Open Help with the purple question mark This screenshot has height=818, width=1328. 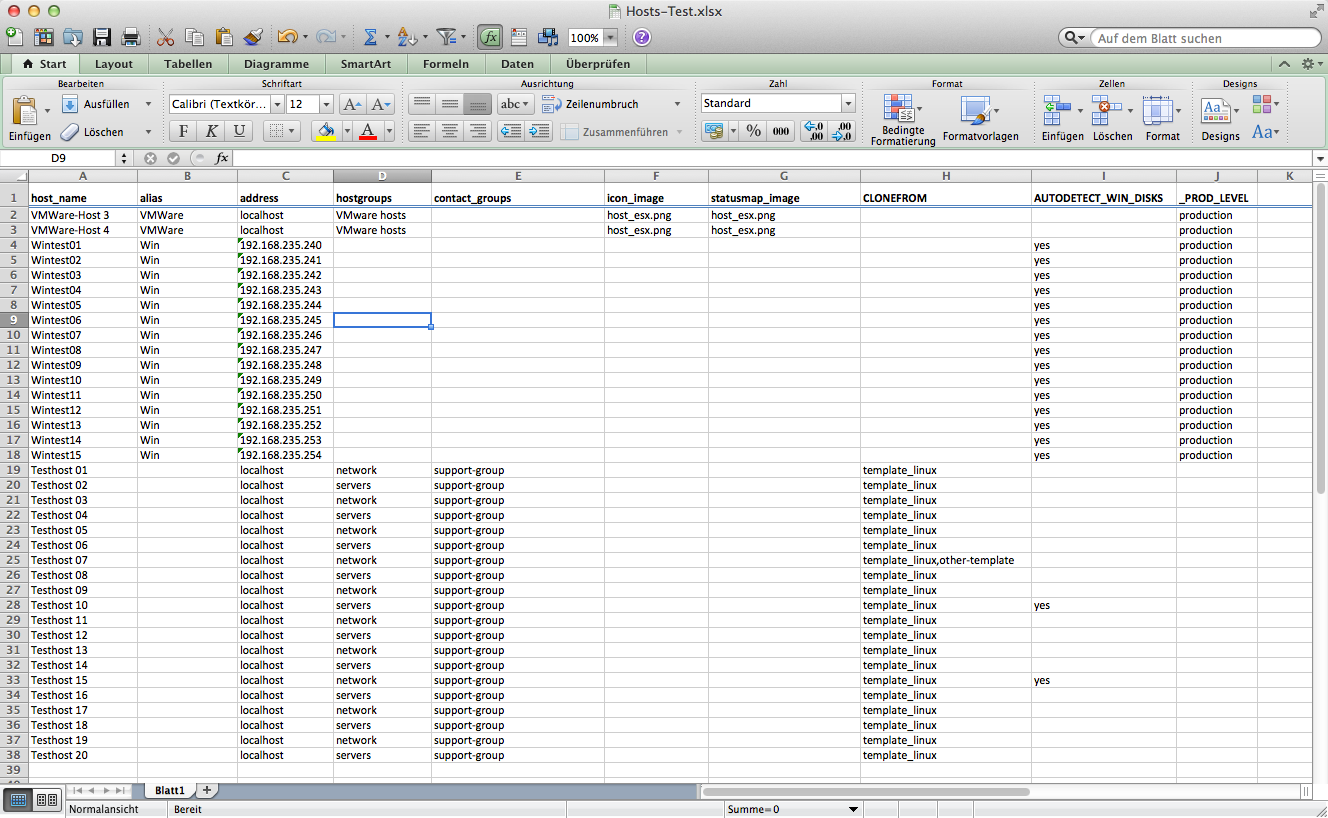tap(642, 37)
